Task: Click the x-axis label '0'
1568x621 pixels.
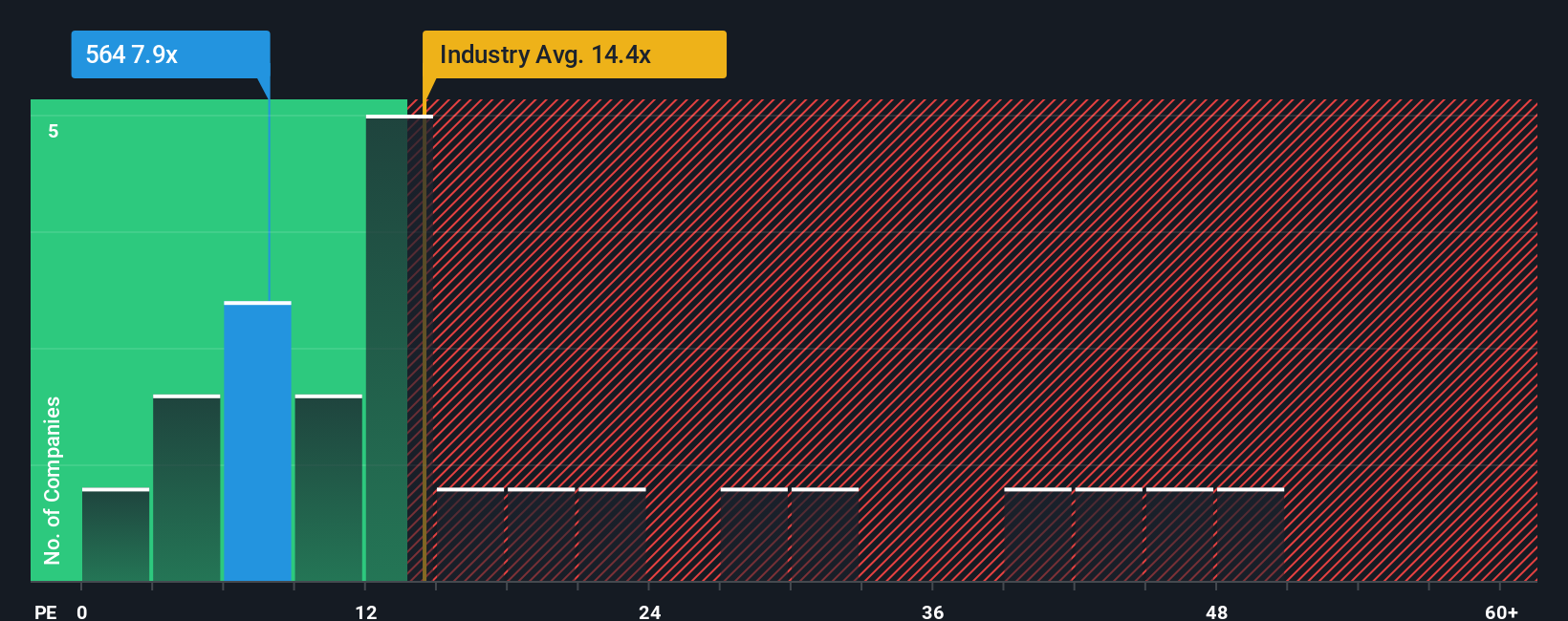Action: click(x=82, y=612)
